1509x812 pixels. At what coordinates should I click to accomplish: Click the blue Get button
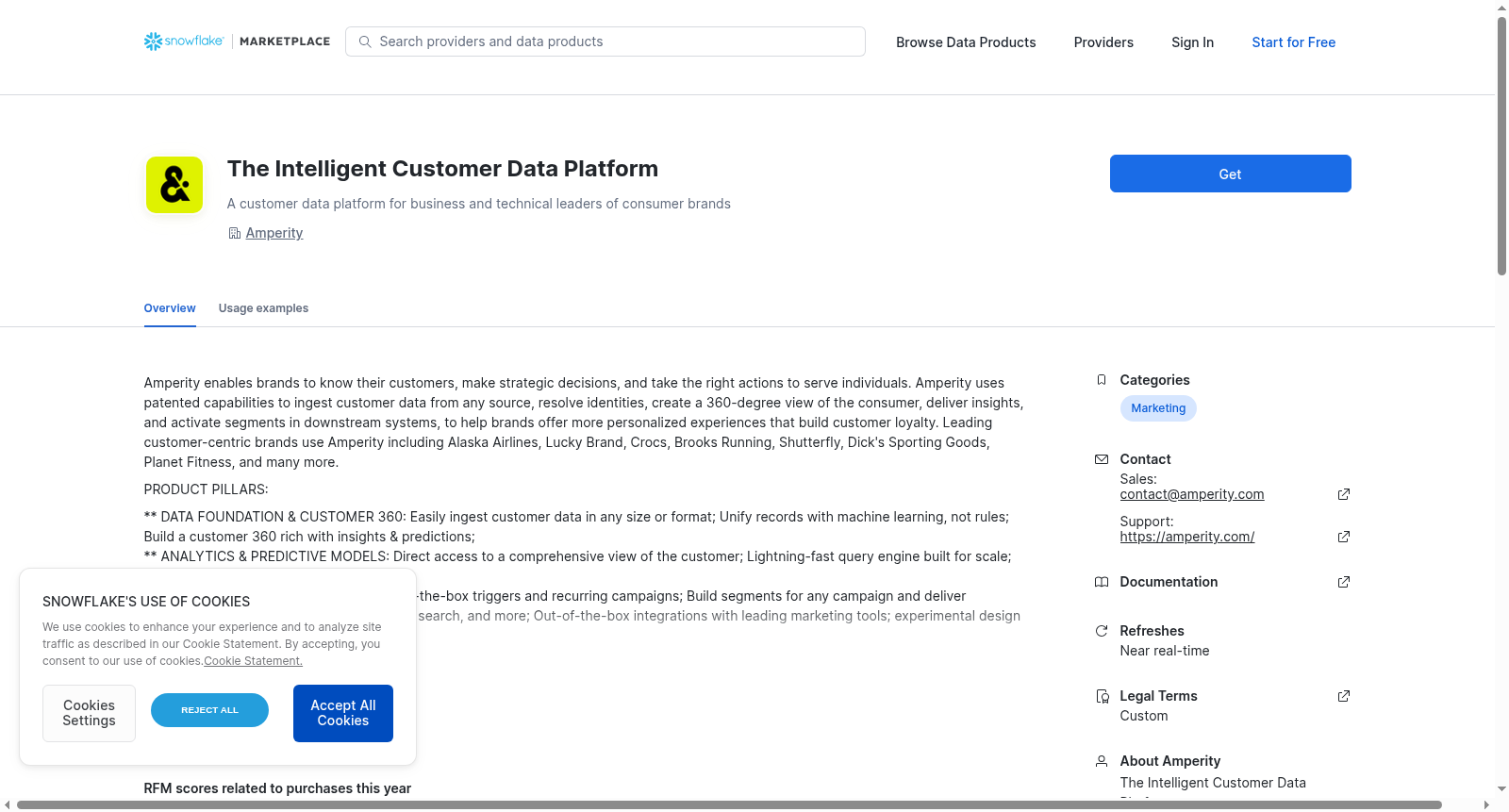tap(1230, 174)
